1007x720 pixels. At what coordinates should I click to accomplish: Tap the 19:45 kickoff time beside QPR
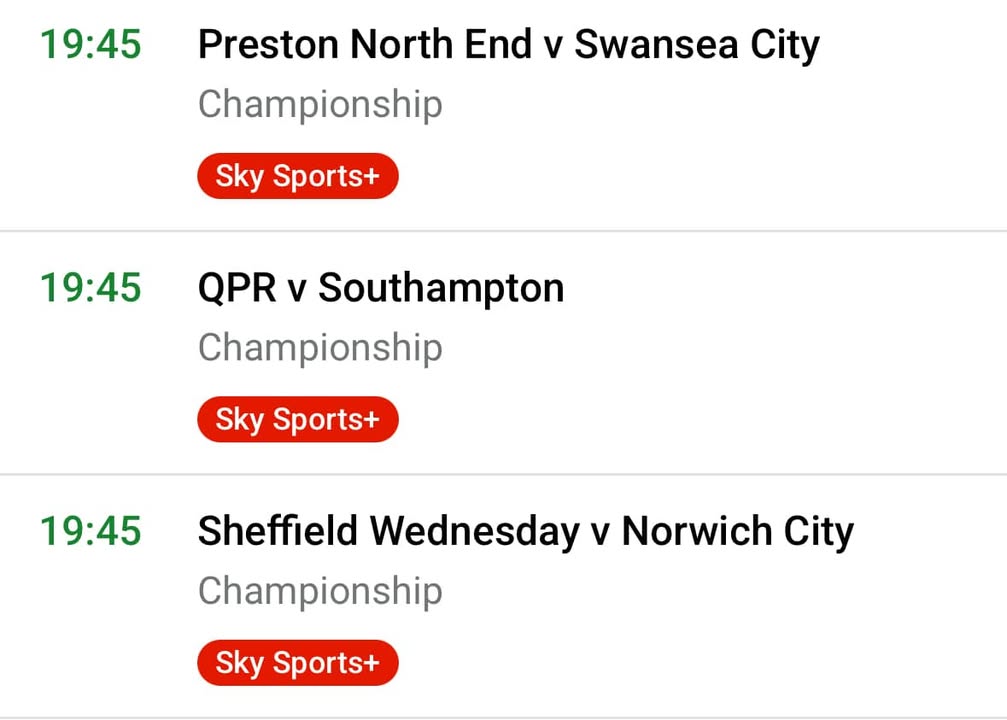pyautogui.click(x=91, y=289)
